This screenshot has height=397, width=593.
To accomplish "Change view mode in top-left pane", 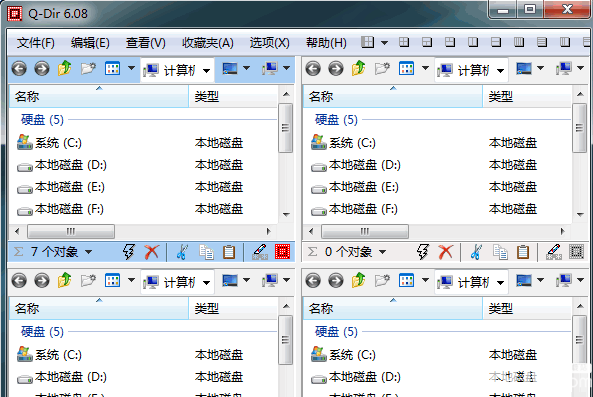I will point(112,68).
